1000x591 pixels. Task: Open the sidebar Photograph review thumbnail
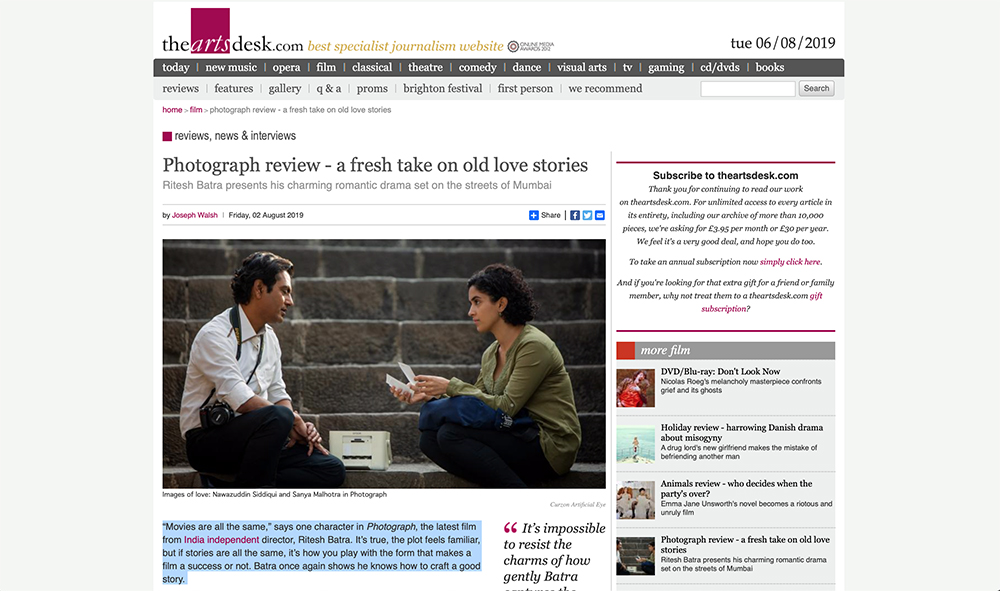(635, 556)
